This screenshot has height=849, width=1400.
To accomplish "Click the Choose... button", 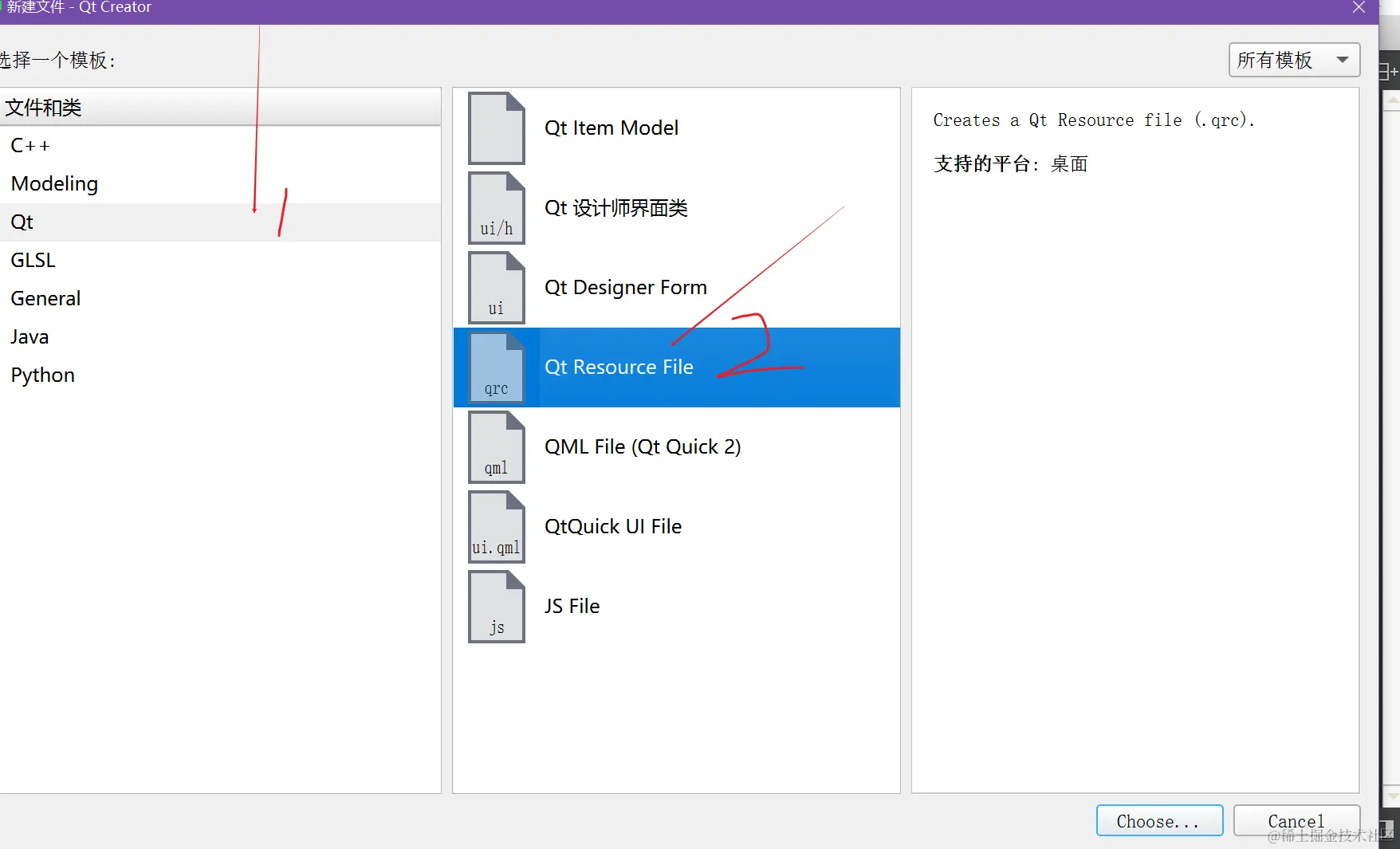I will point(1159,820).
